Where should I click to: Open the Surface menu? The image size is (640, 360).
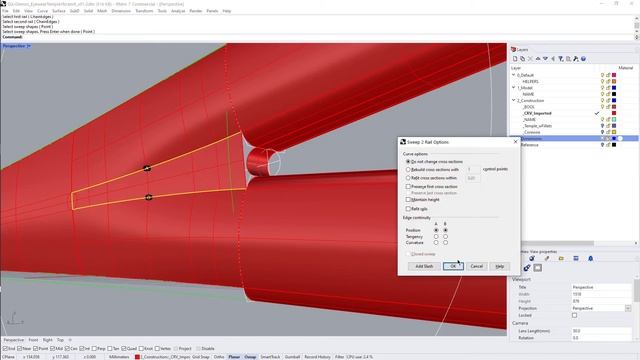click(x=59, y=11)
